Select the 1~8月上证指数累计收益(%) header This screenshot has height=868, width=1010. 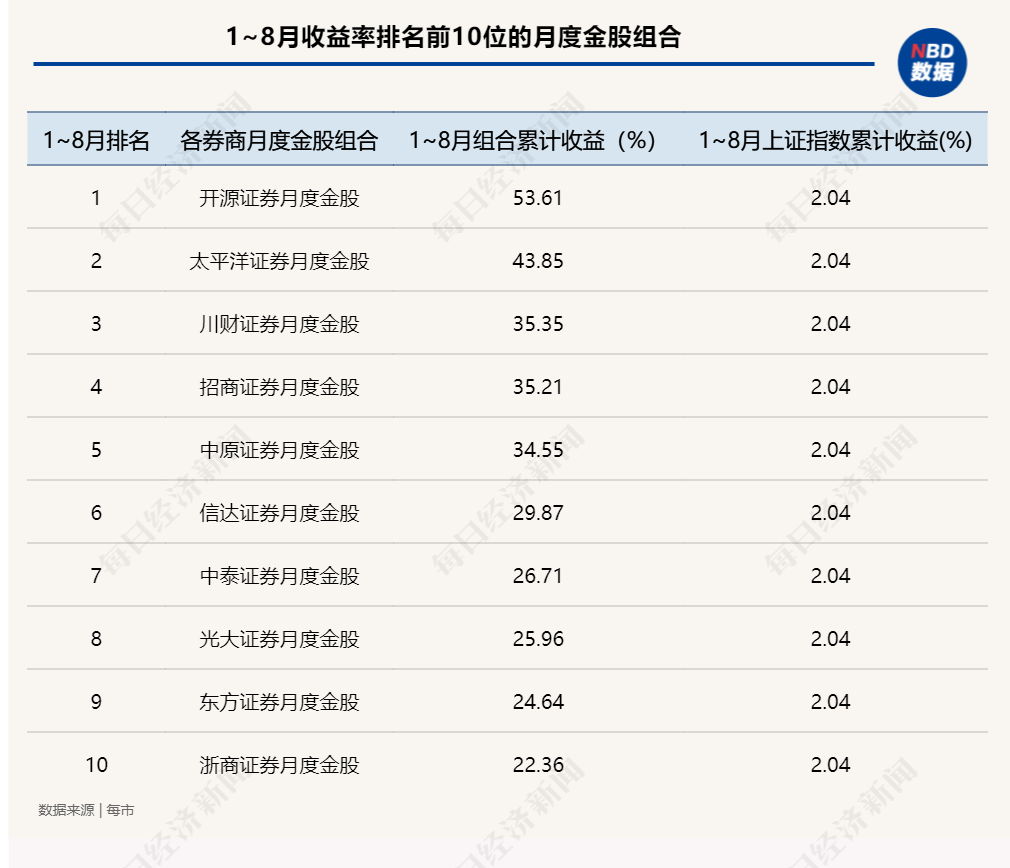835,140
